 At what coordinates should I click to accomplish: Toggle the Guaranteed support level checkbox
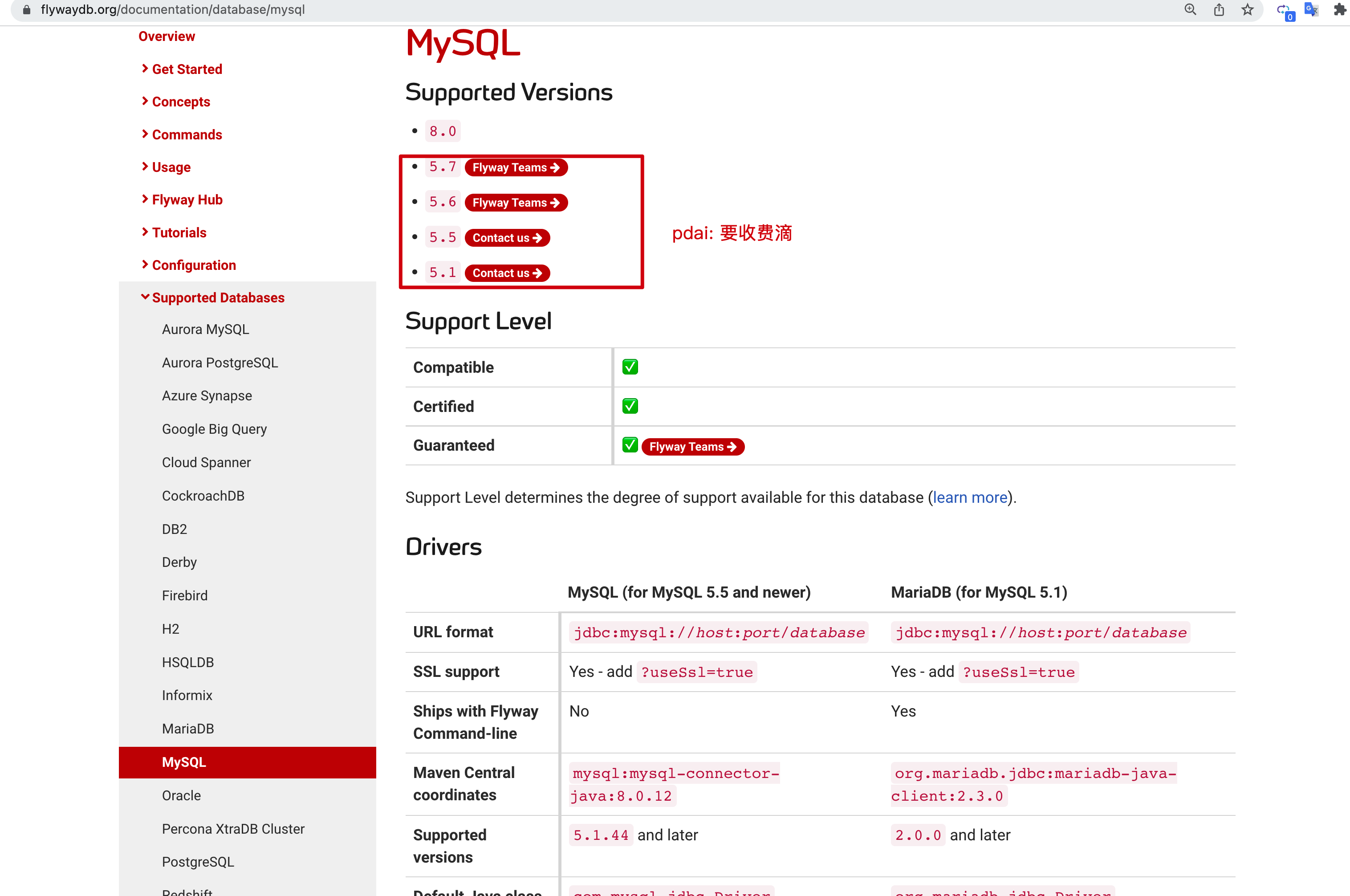click(629, 445)
